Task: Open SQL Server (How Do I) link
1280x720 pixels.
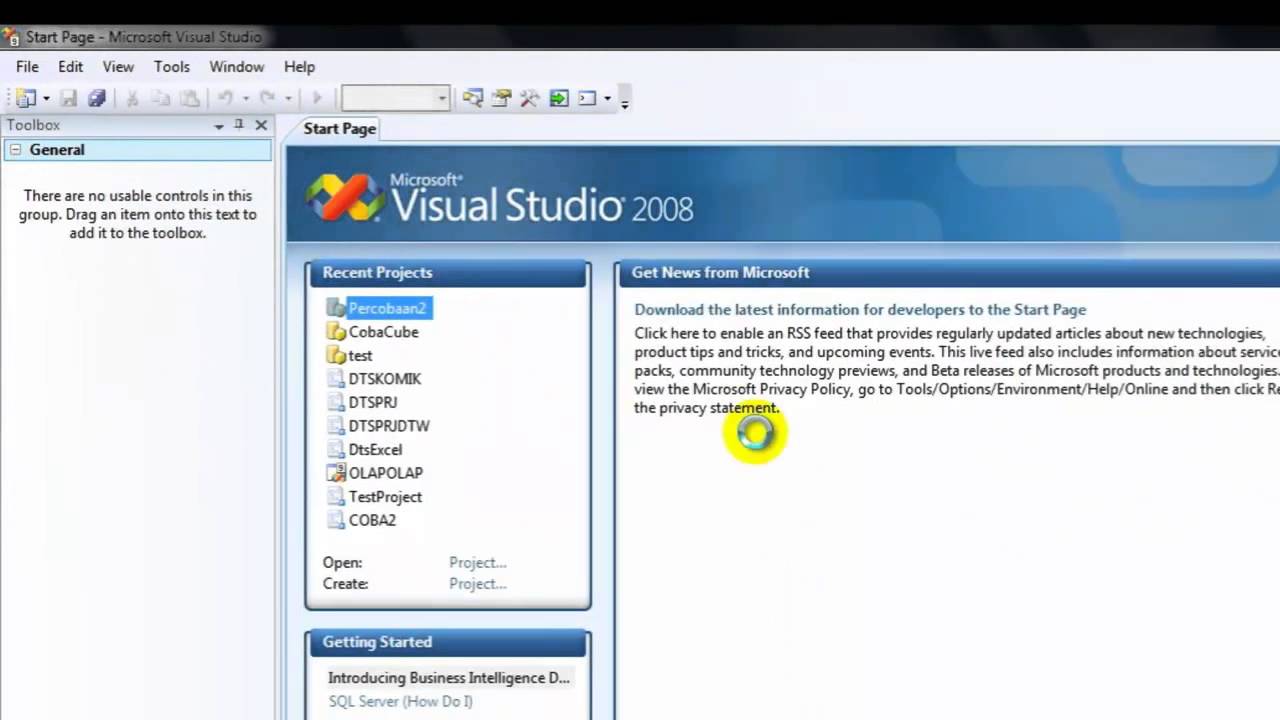Action: [x=400, y=702]
